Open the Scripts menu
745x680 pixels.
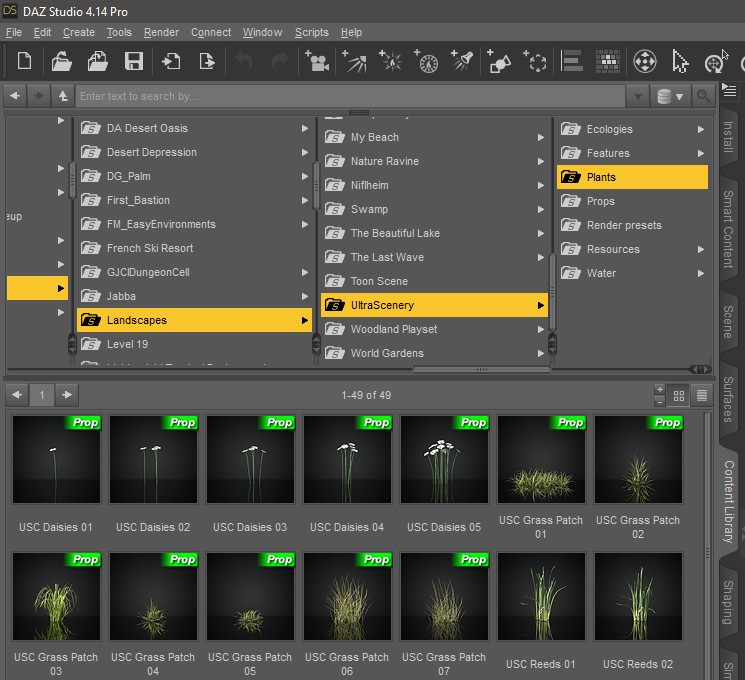point(312,32)
